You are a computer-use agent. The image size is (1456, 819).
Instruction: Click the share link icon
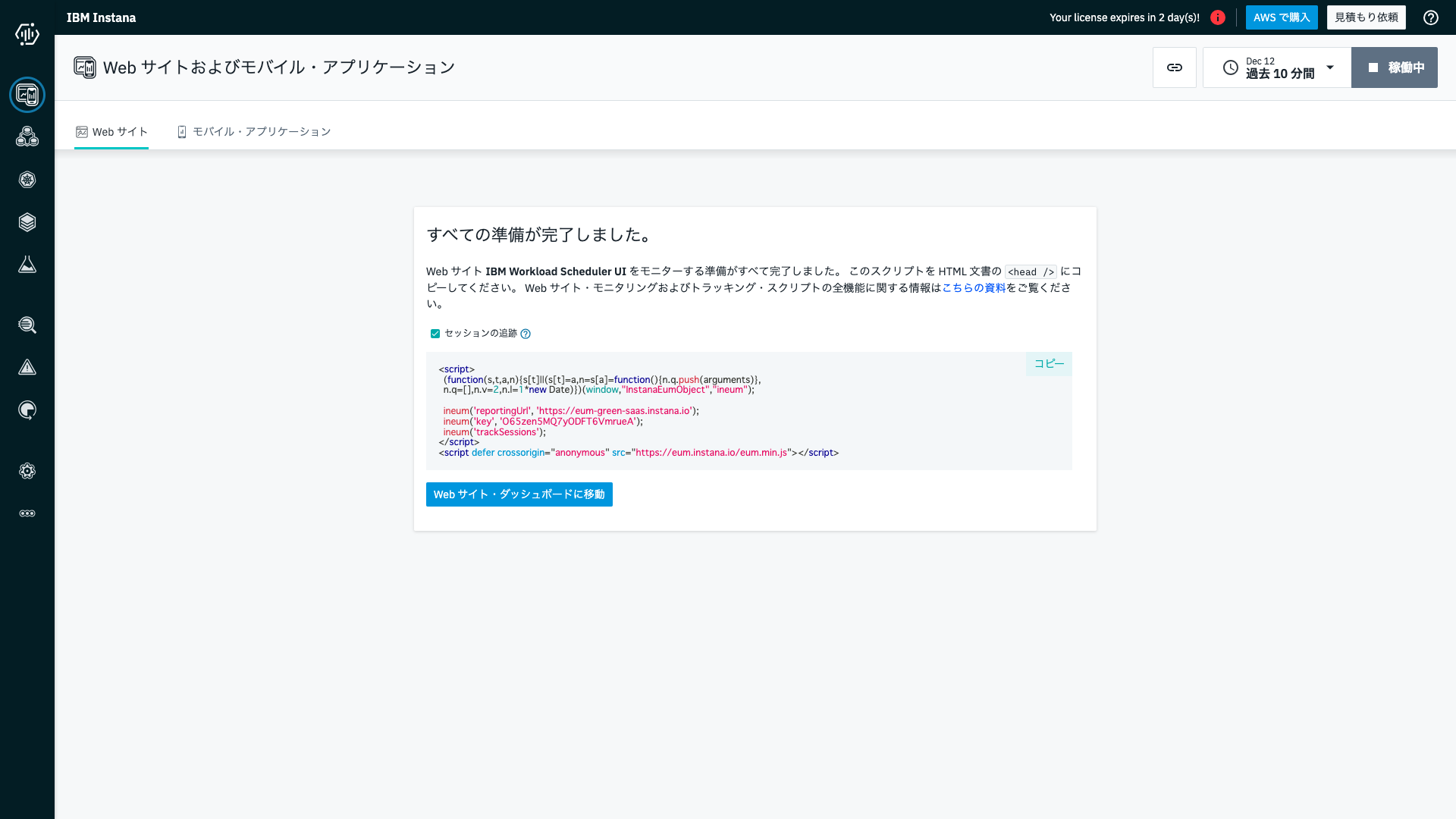pos(1174,67)
